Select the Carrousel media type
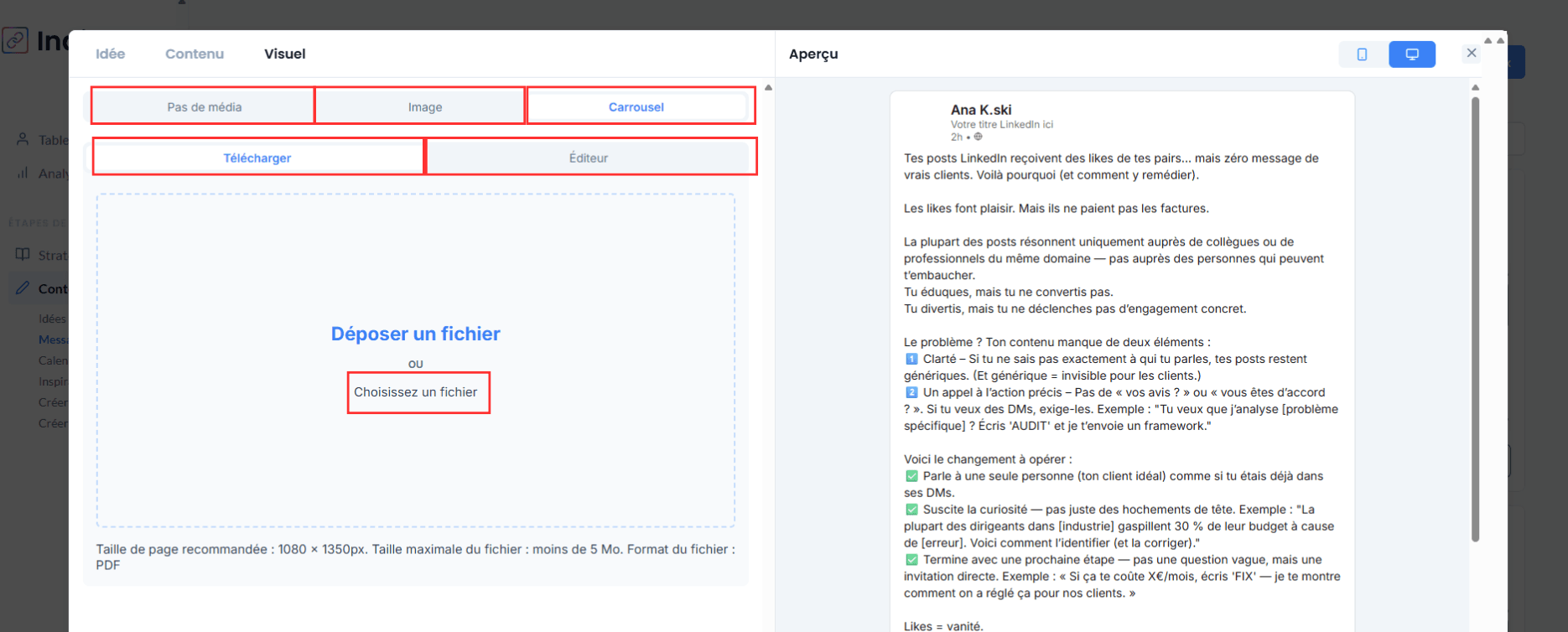 point(636,106)
